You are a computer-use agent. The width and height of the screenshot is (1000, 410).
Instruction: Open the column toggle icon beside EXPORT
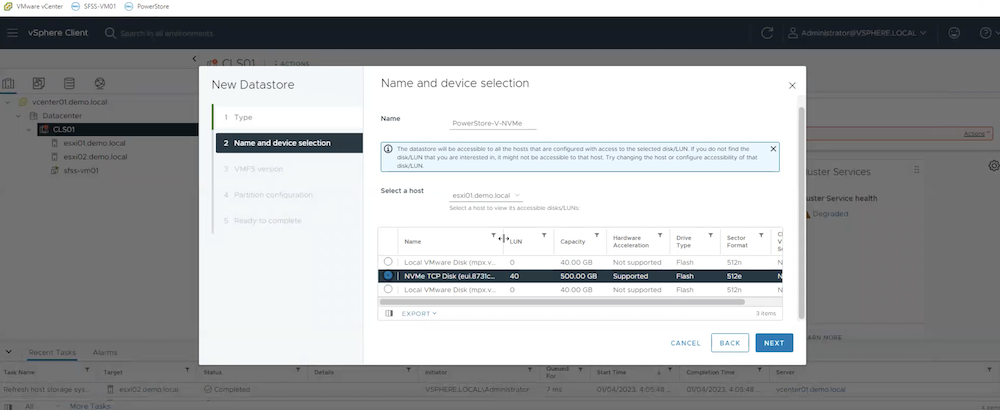389,313
